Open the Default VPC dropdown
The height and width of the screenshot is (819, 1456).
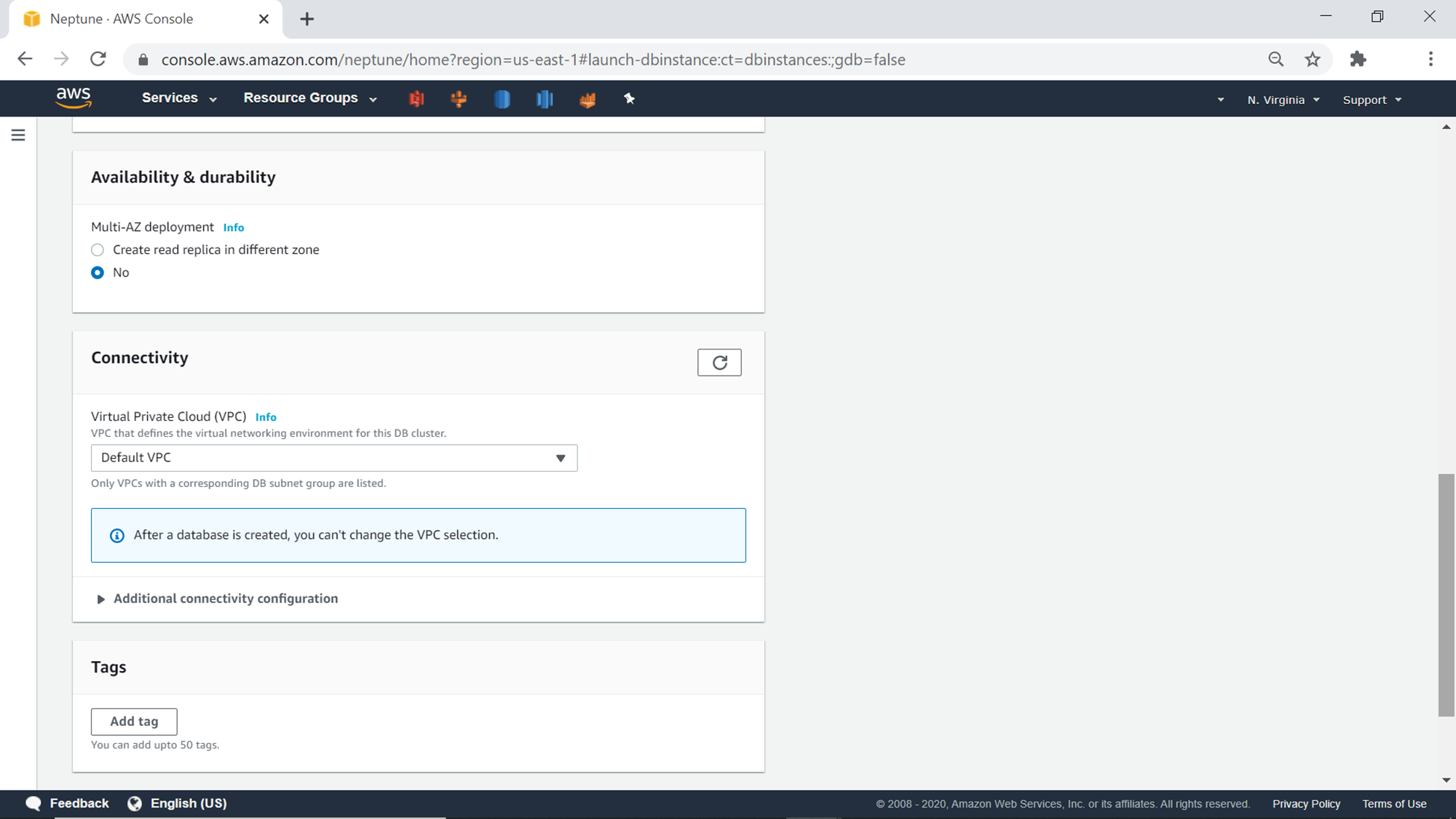click(333, 458)
